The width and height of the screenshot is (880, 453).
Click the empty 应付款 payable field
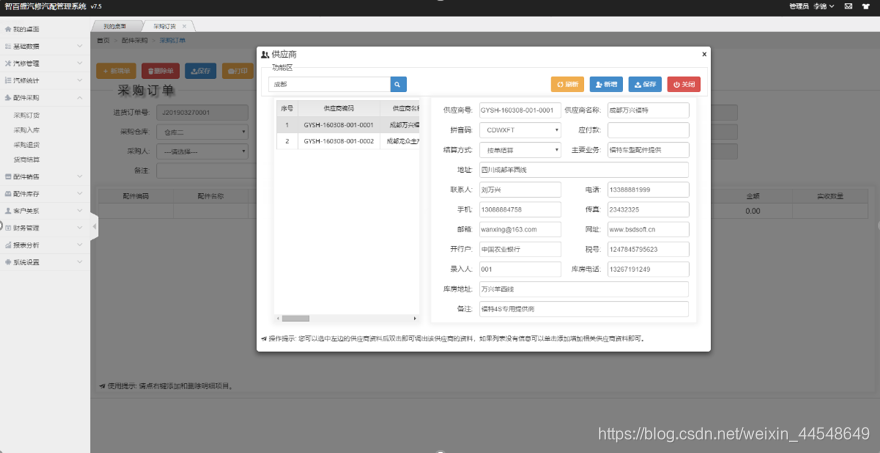coord(648,130)
